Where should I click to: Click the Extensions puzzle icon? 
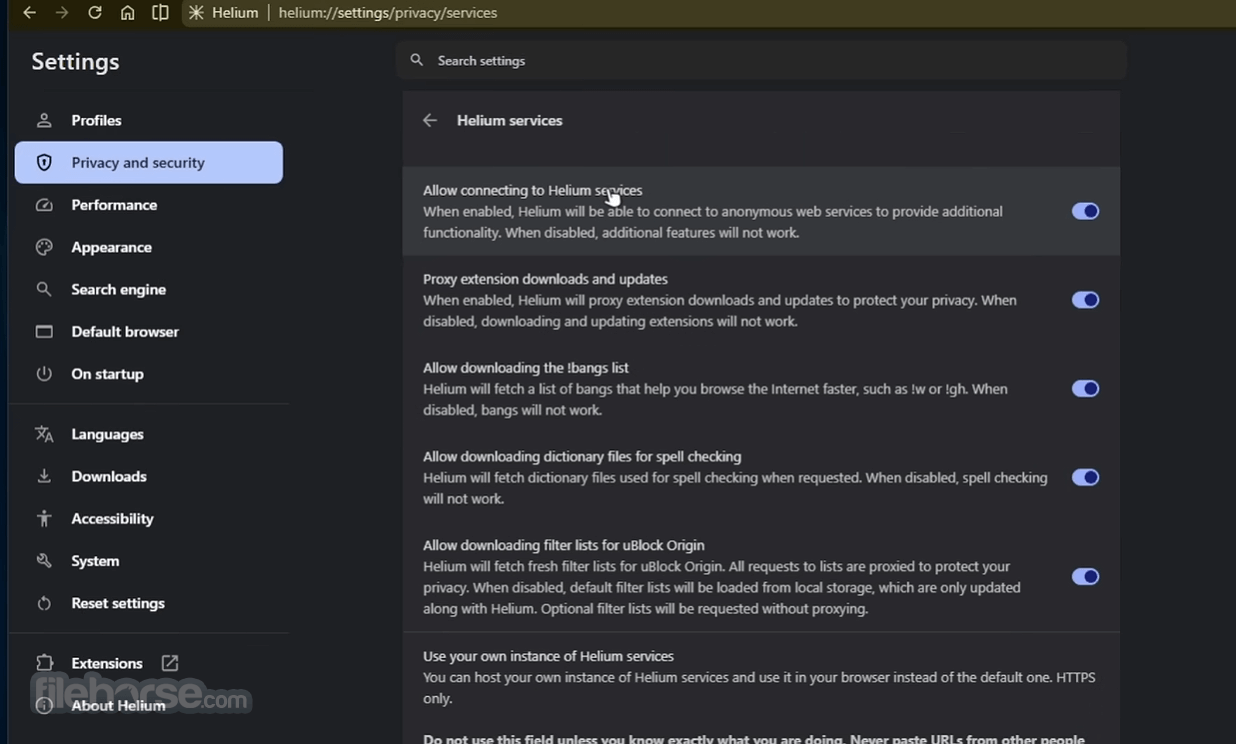pos(44,663)
